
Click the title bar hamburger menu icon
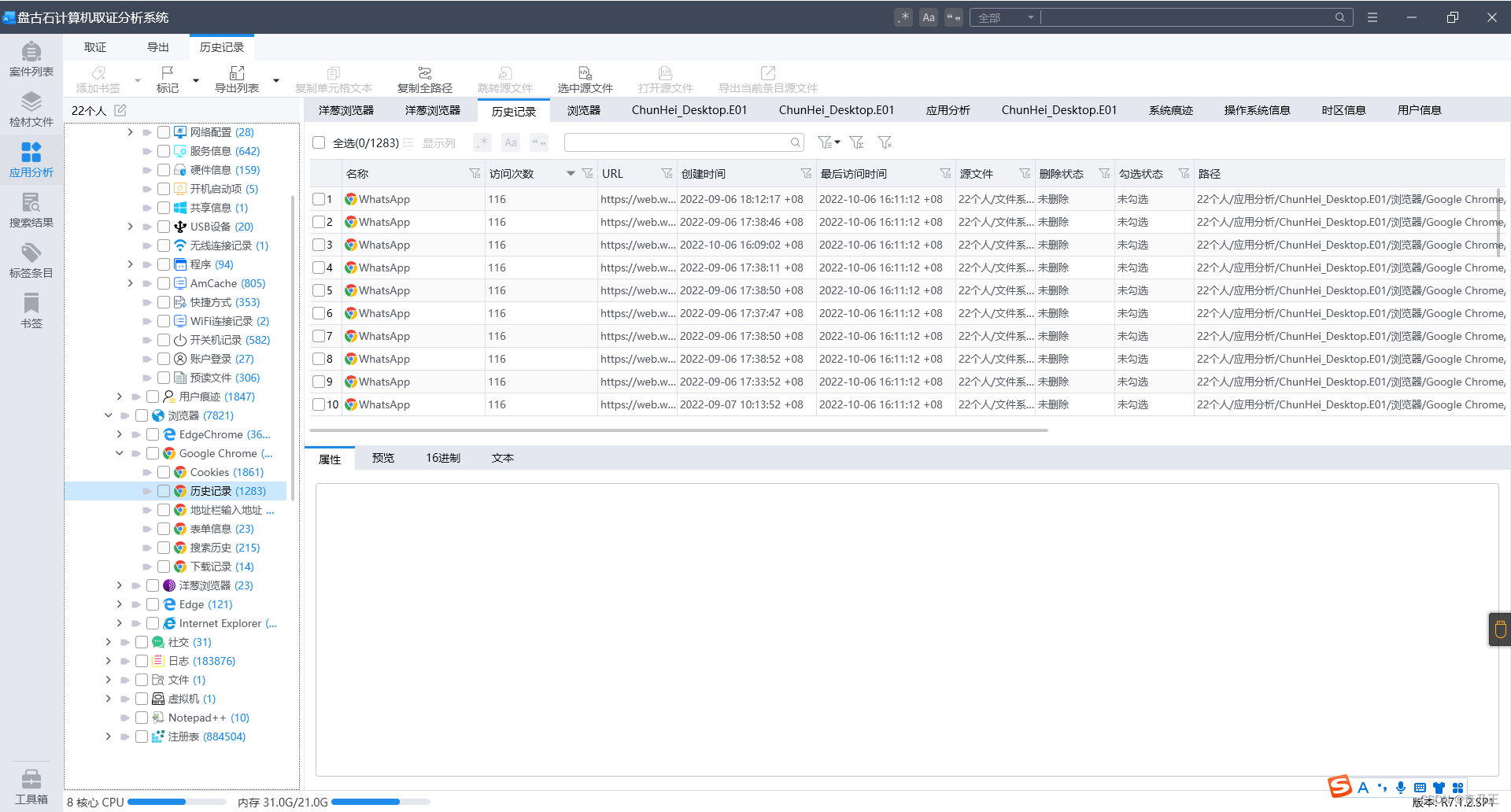tap(1372, 17)
